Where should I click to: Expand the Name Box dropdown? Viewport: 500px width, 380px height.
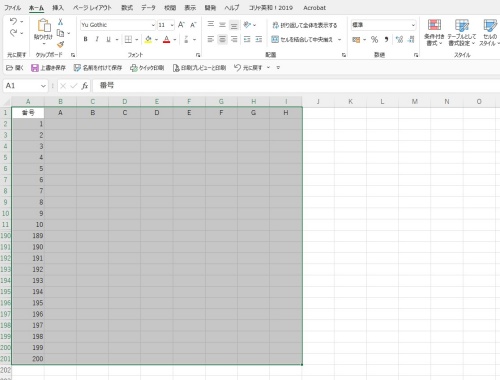pos(43,86)
